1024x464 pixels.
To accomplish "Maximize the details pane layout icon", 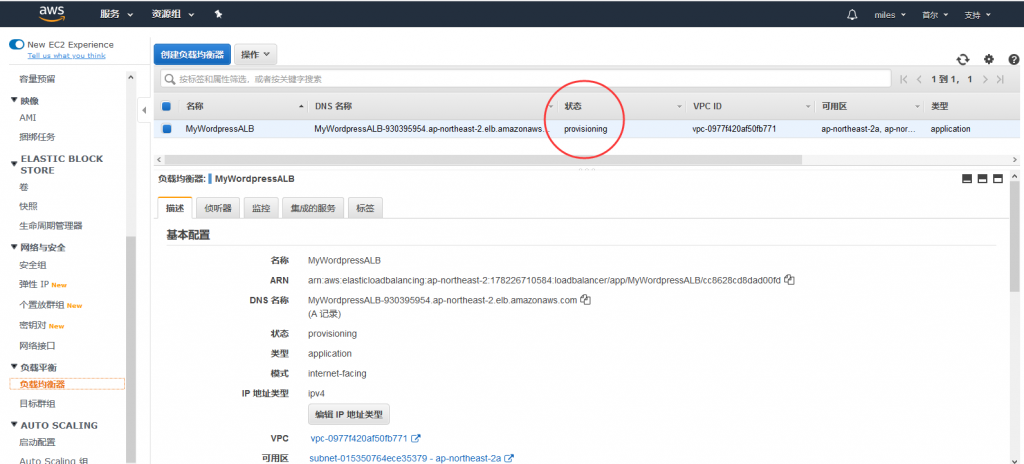I will point(997,178).
